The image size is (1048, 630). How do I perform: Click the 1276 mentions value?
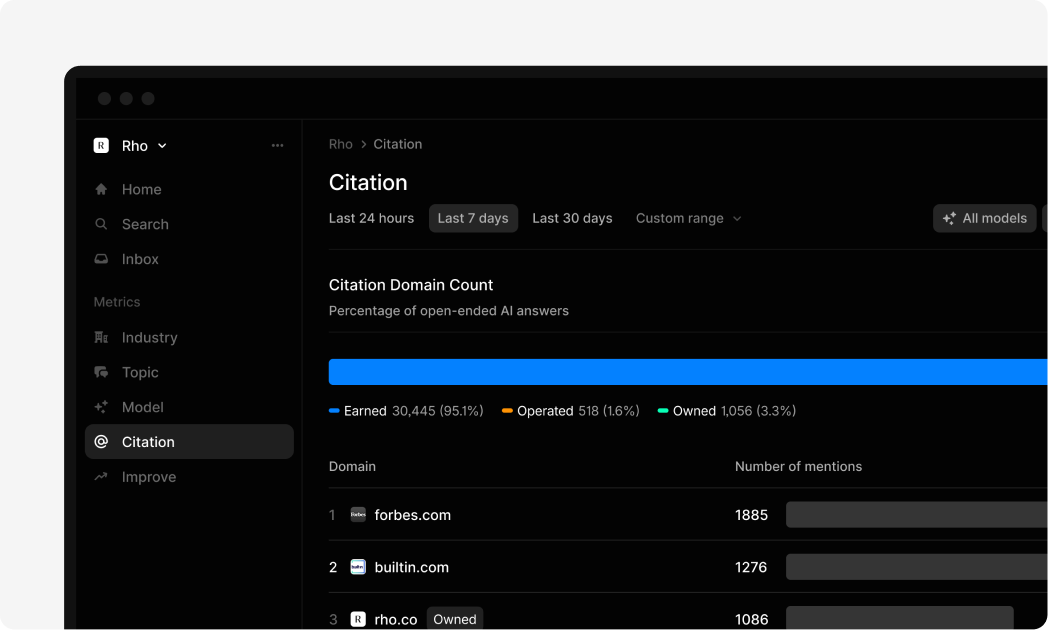coord(751,567)
